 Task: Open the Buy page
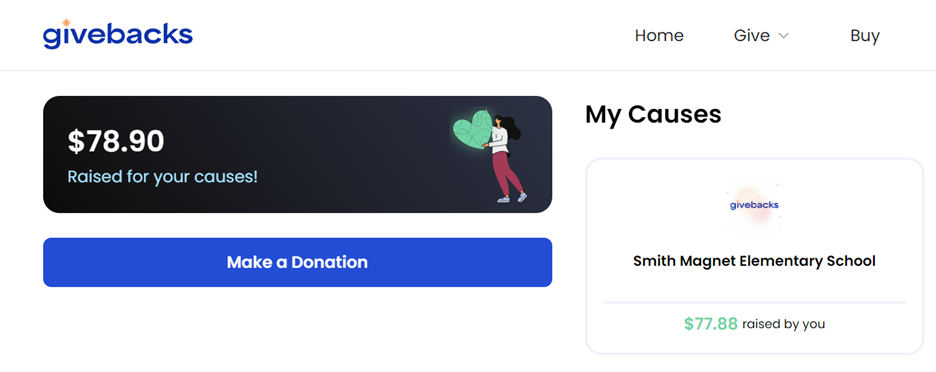pos(865,36)
